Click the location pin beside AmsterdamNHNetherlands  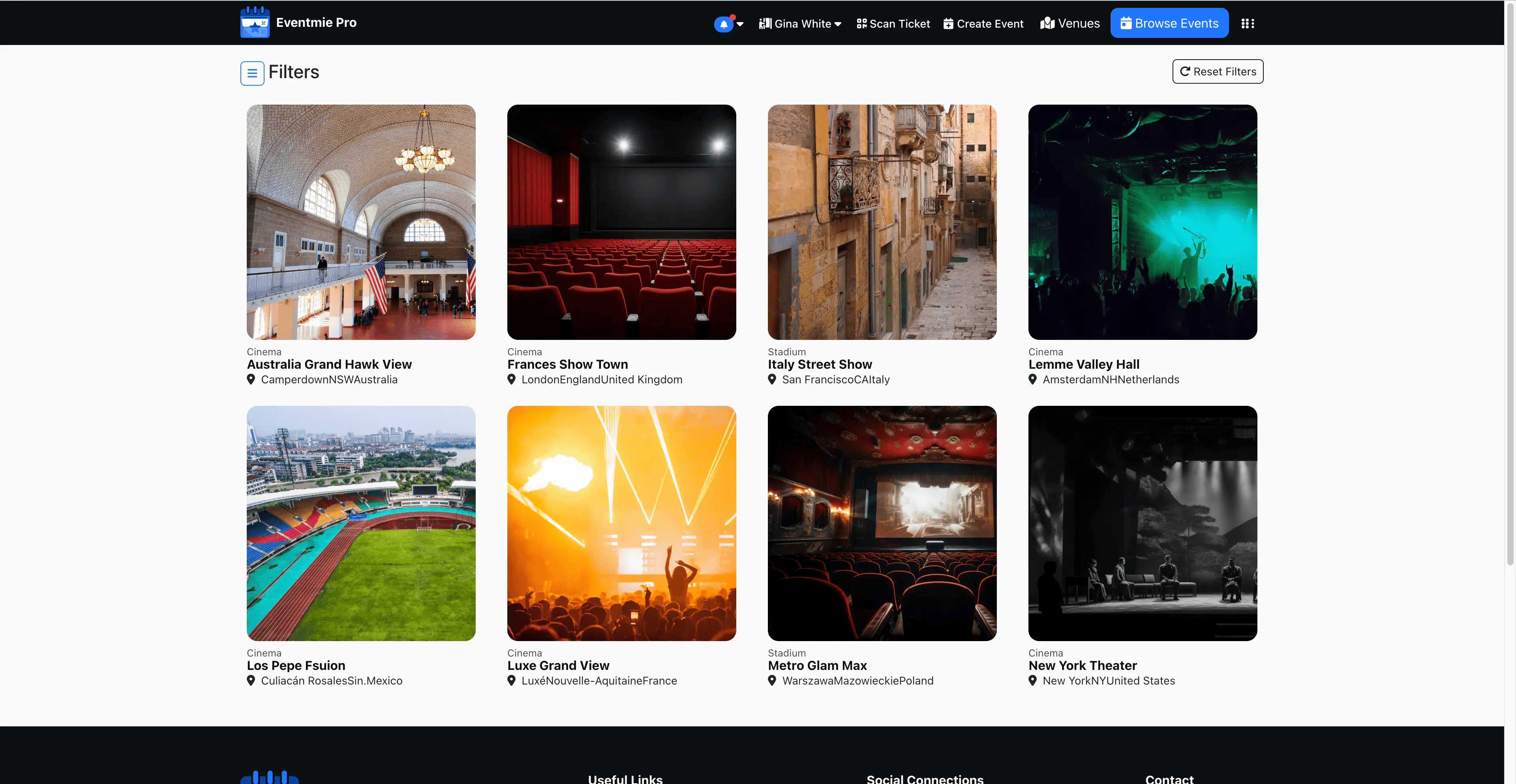coord(1032,380)
